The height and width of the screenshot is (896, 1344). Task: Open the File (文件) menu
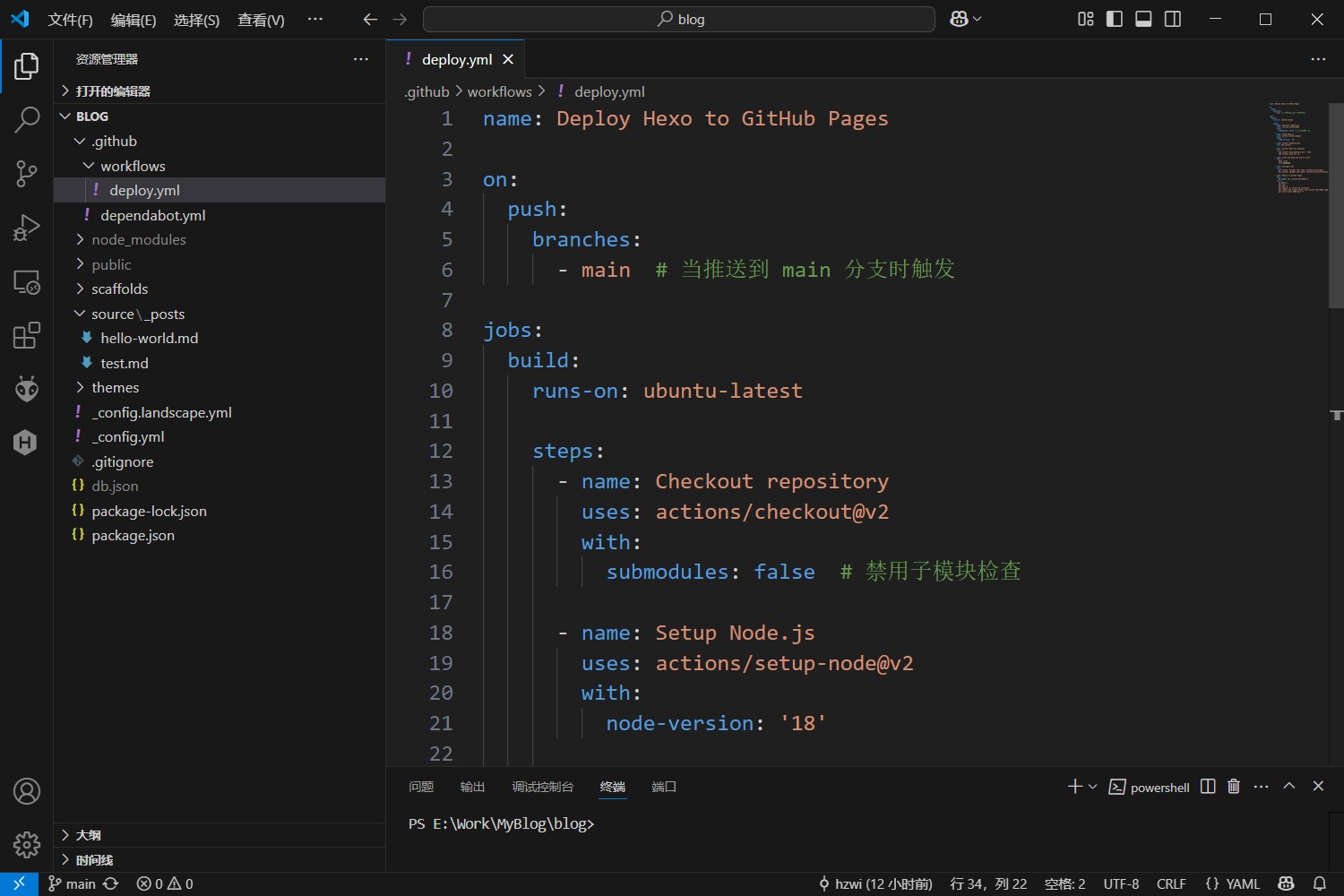(x=70, y=20)
